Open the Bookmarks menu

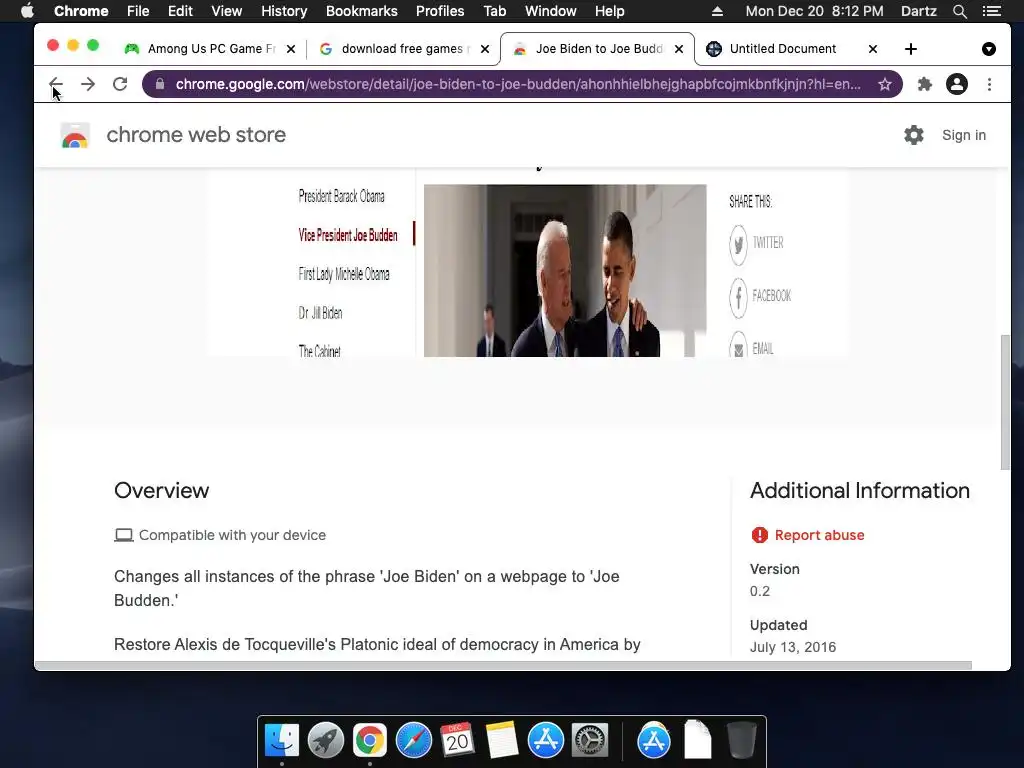361,11
